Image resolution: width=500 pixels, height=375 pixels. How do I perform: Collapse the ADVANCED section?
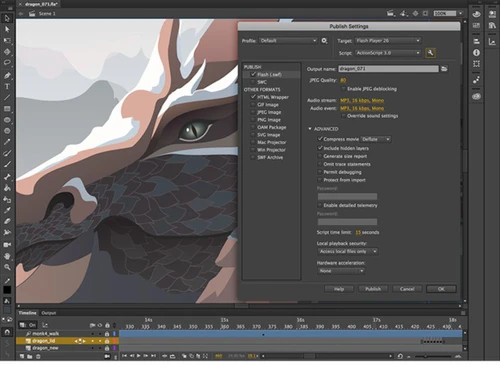click(310, 129)
